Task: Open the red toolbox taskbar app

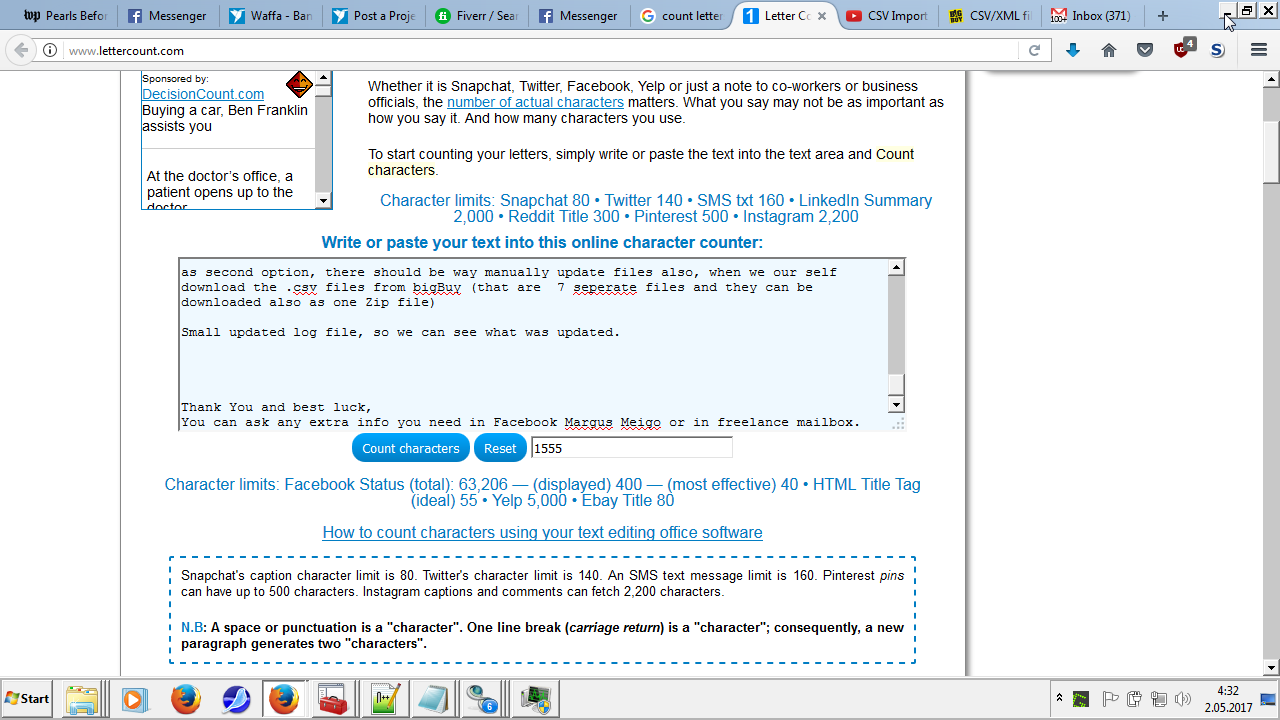Action: [332, 699]
